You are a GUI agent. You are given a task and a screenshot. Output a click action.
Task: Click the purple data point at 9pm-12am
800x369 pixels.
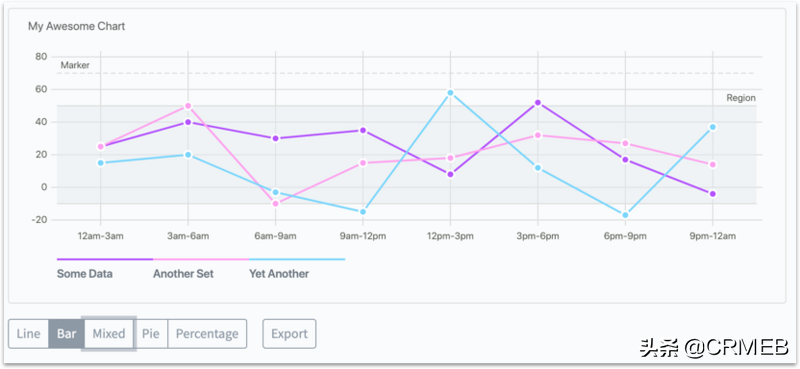[713, 194]
